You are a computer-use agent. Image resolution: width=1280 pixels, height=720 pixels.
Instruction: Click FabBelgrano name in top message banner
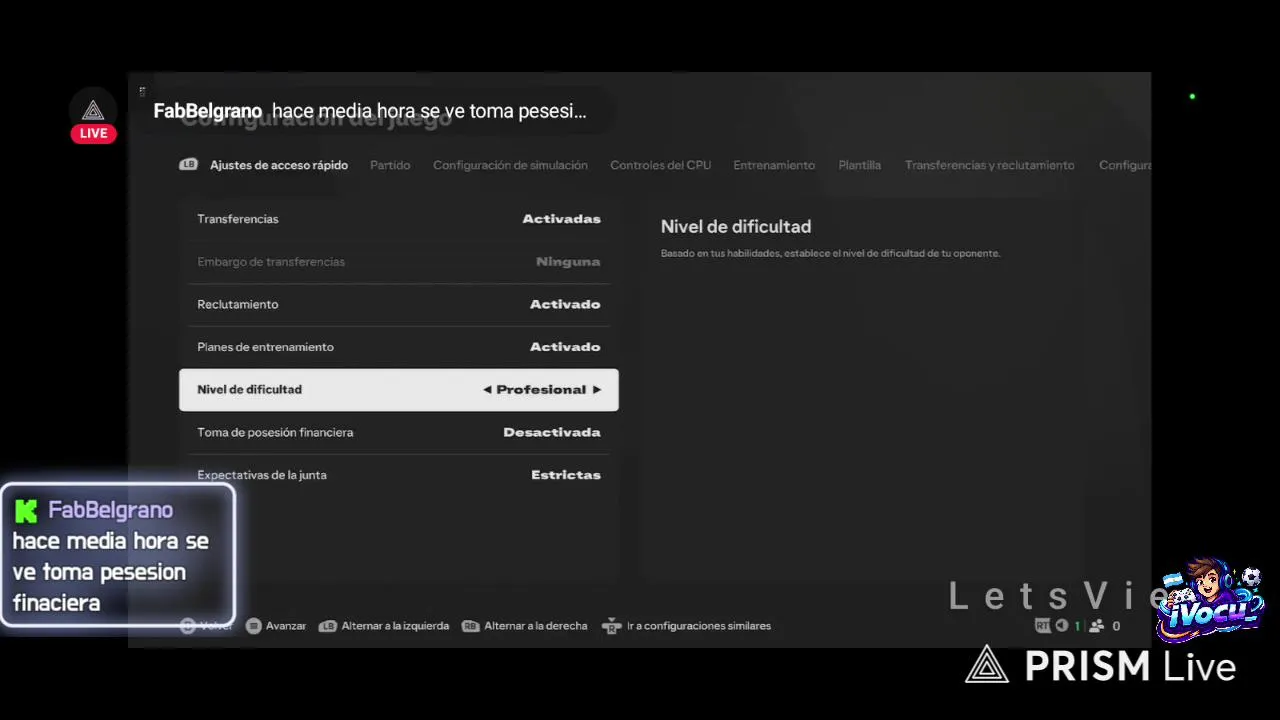pyautogui.click(x=208, y=111)
